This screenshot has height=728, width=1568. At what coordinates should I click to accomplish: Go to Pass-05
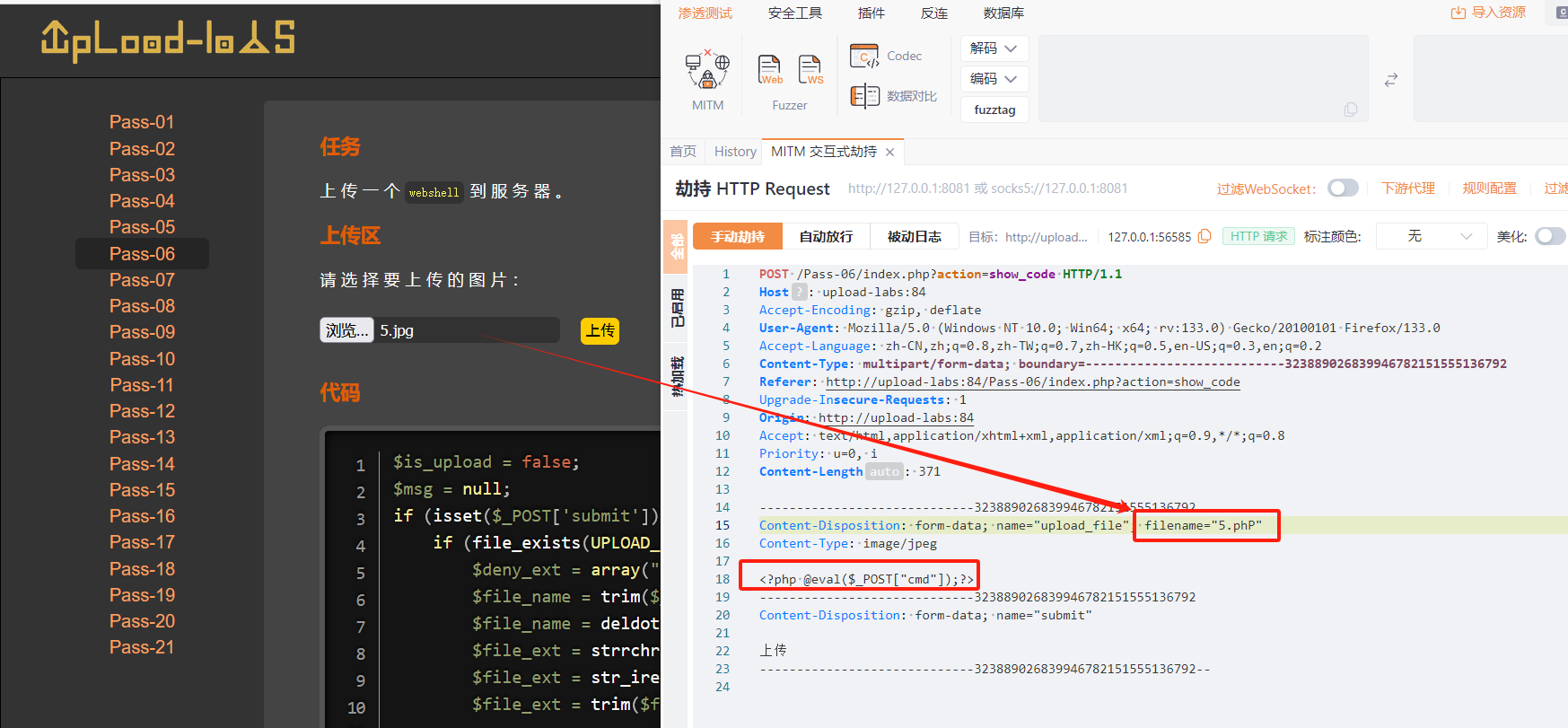[x=142, y=227]
